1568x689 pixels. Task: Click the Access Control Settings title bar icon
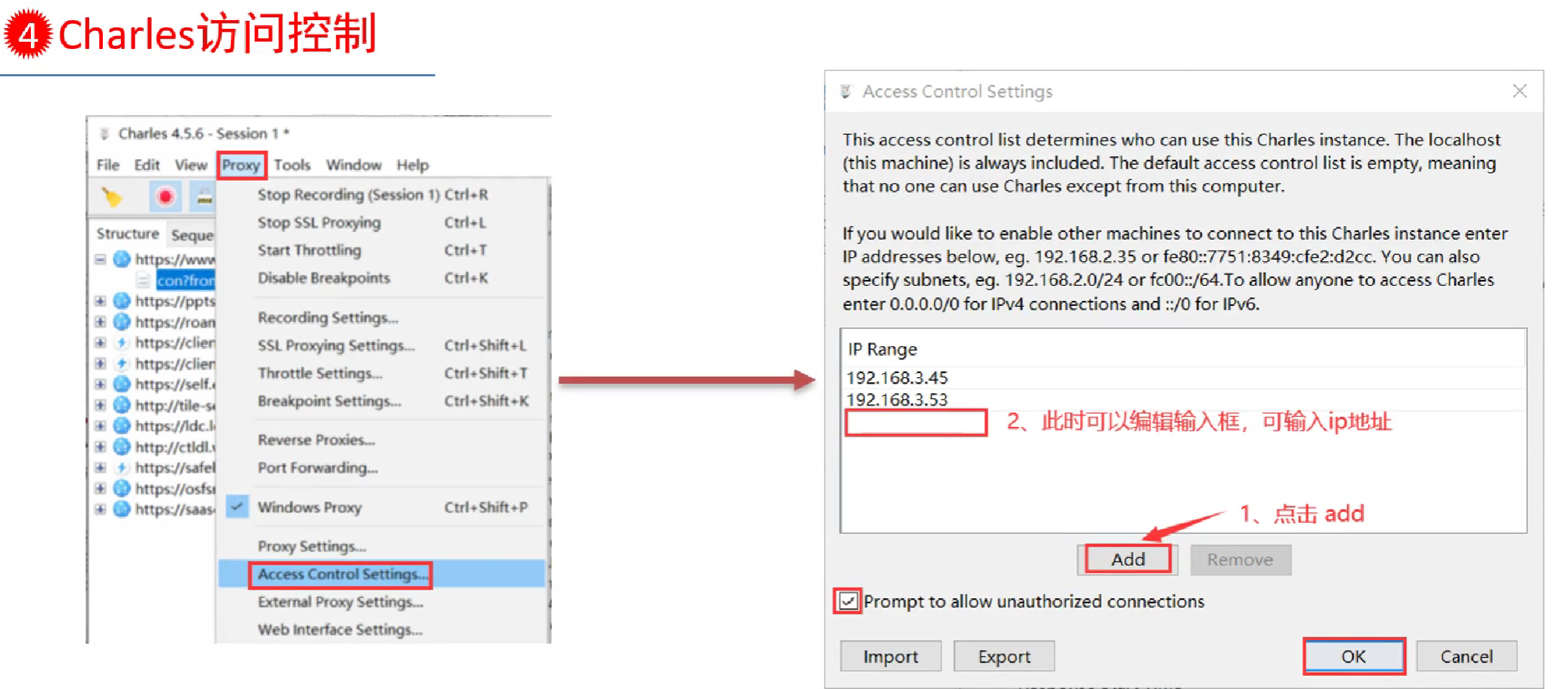[846, 91]
